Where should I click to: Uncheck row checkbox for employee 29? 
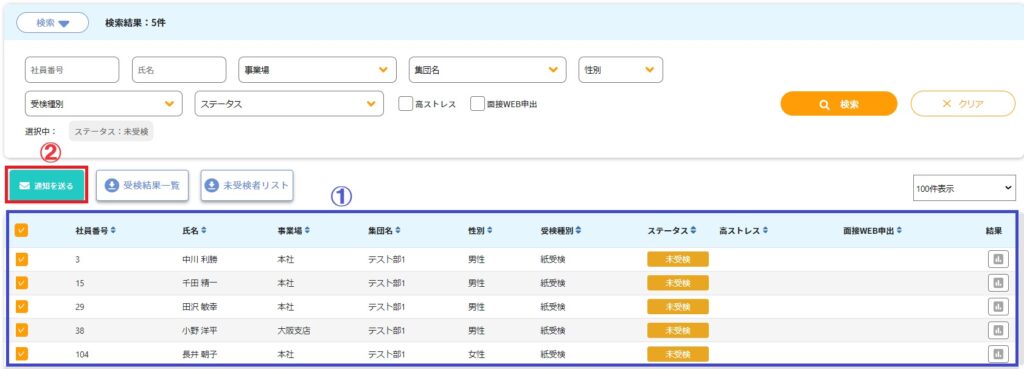click(22, 306)
